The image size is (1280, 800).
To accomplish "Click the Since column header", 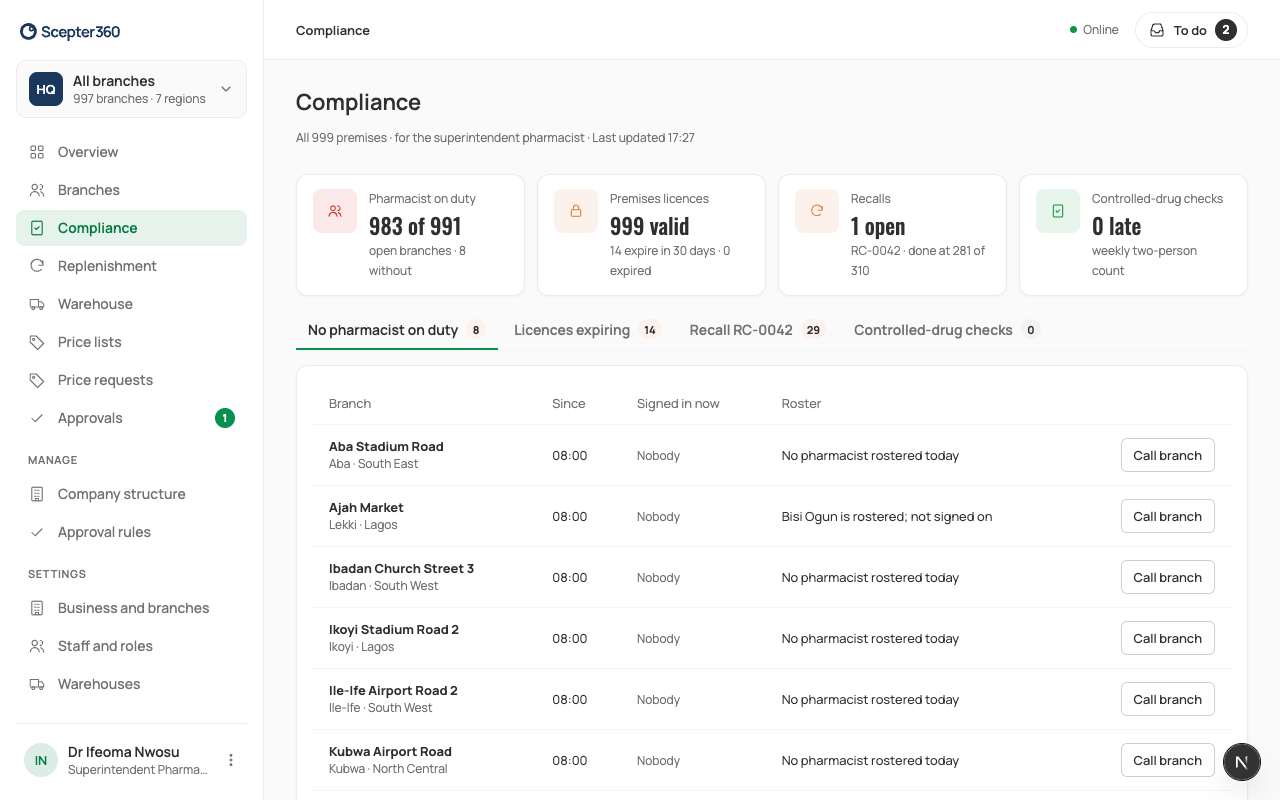I will 569,403.
